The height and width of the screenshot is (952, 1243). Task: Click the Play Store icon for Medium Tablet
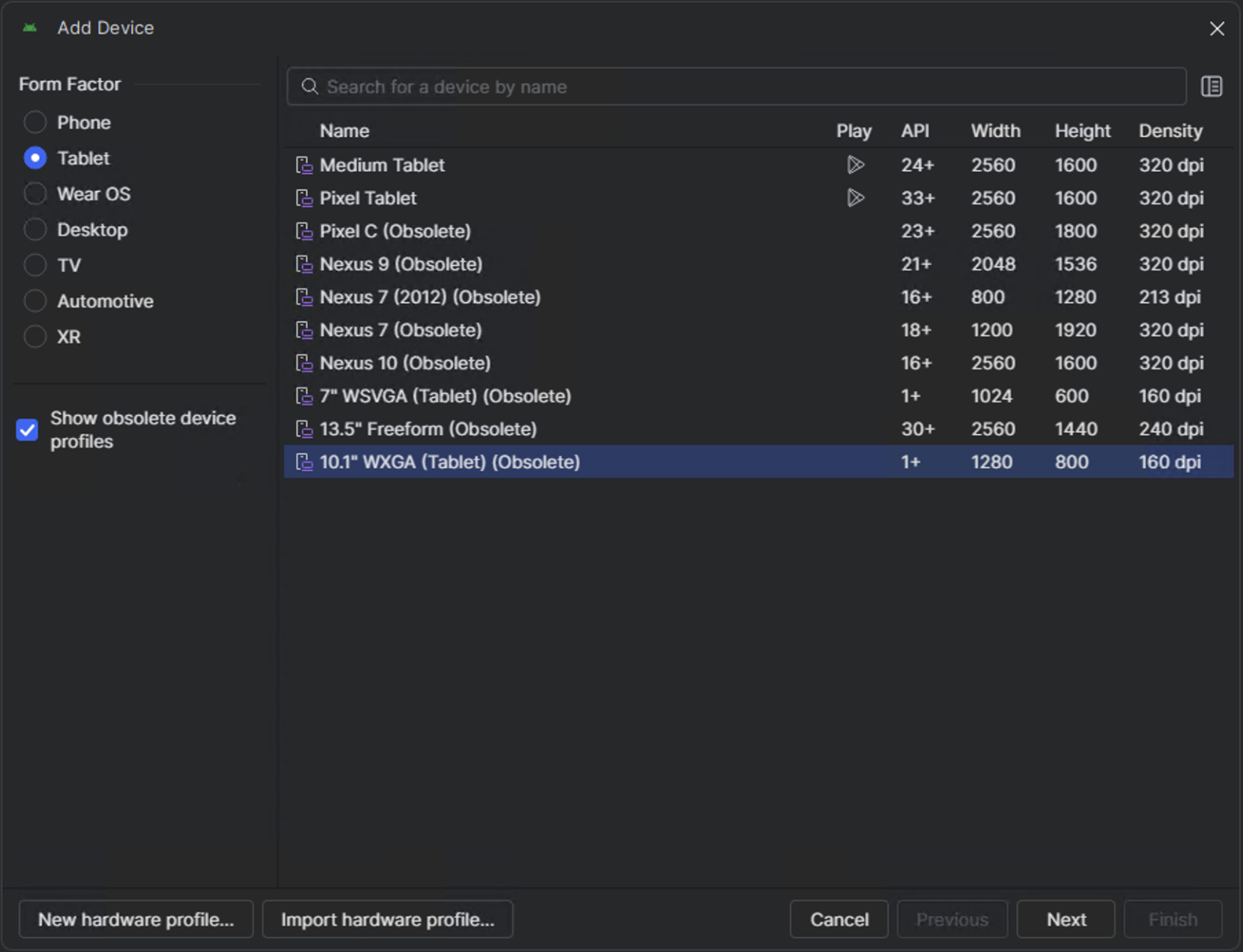855,165
